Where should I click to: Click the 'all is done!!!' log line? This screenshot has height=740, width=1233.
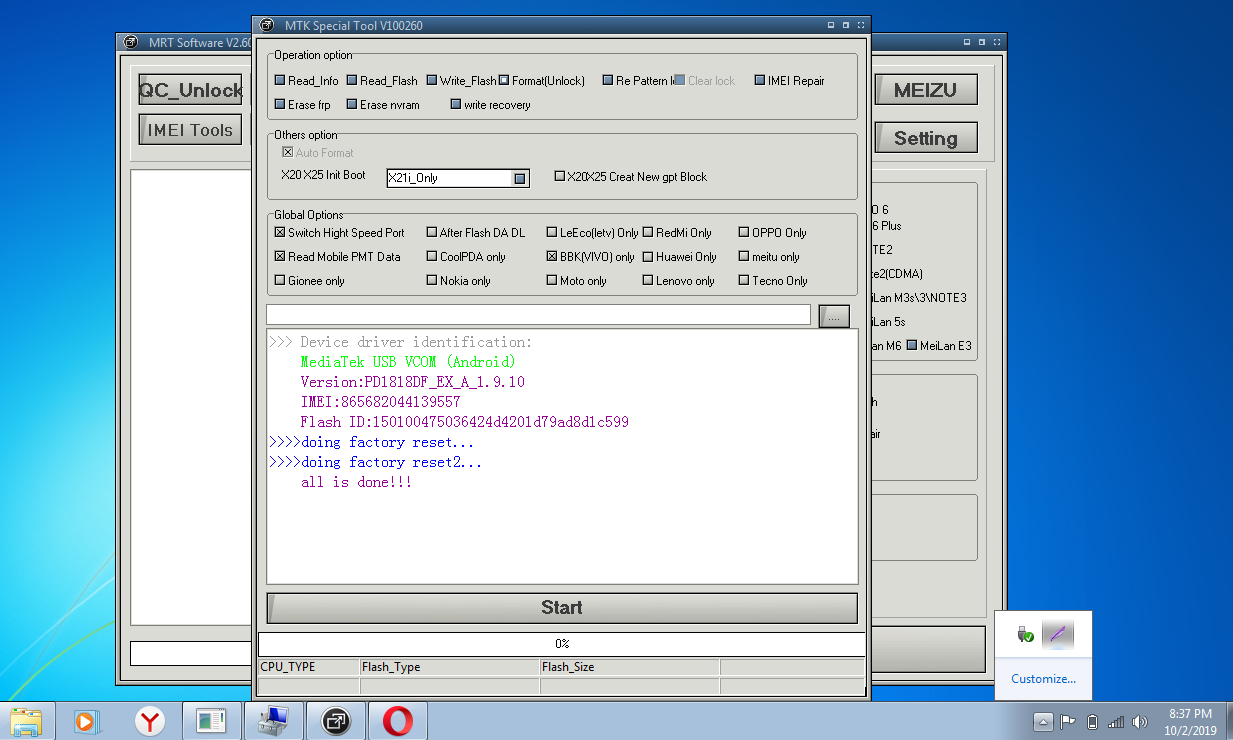pos(357,482)
